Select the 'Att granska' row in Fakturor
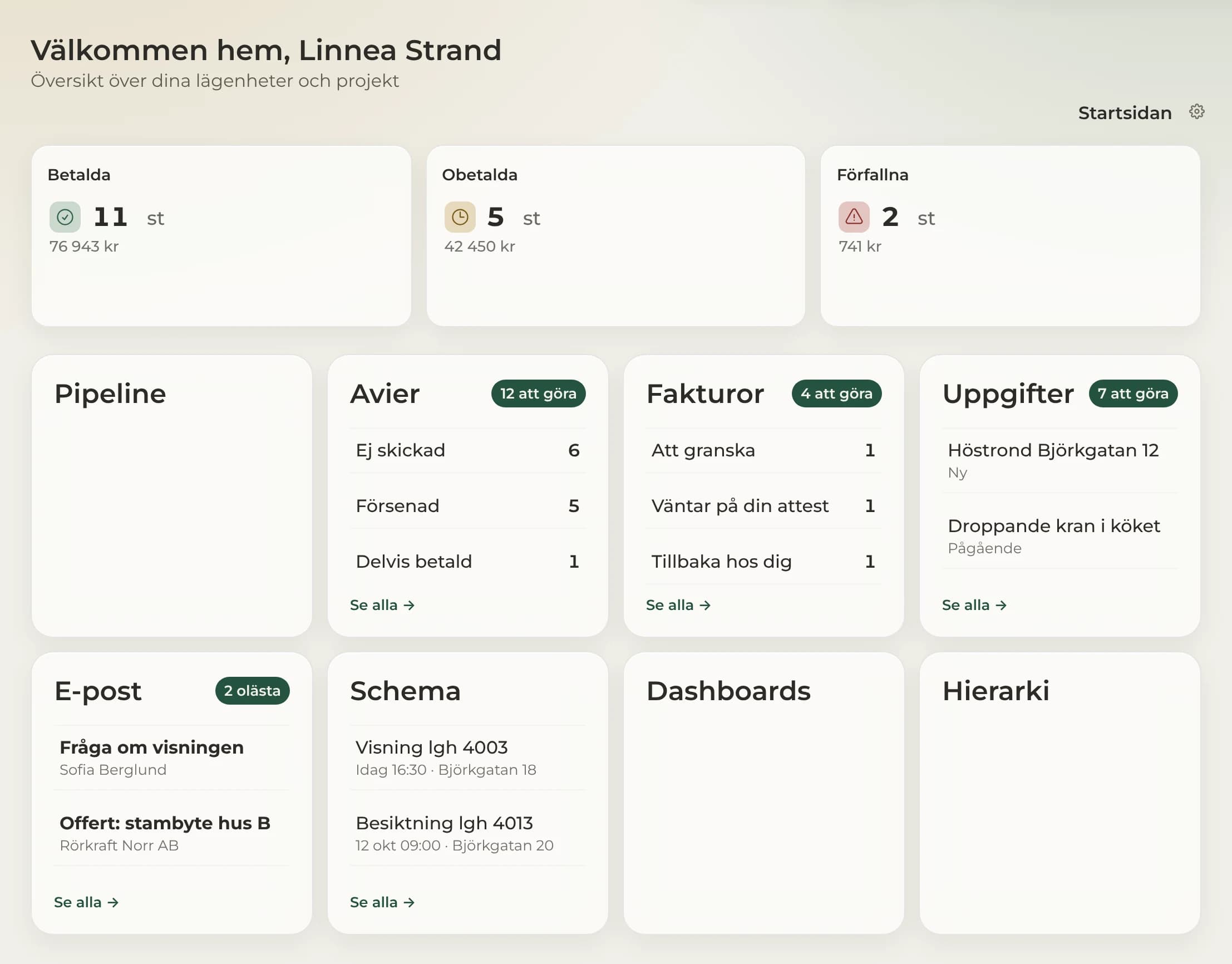This screenshot has width=1232, height=964. point(763,450)
